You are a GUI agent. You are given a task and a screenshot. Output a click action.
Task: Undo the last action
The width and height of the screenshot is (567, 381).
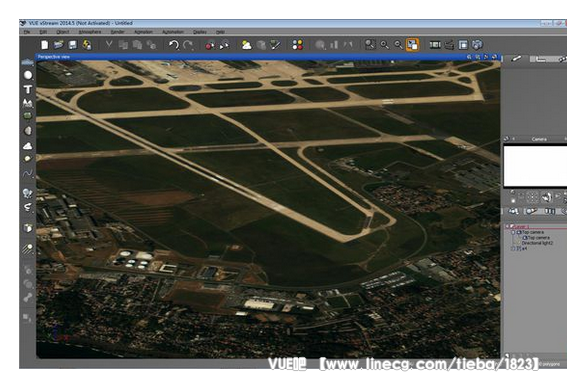(174, 45)
